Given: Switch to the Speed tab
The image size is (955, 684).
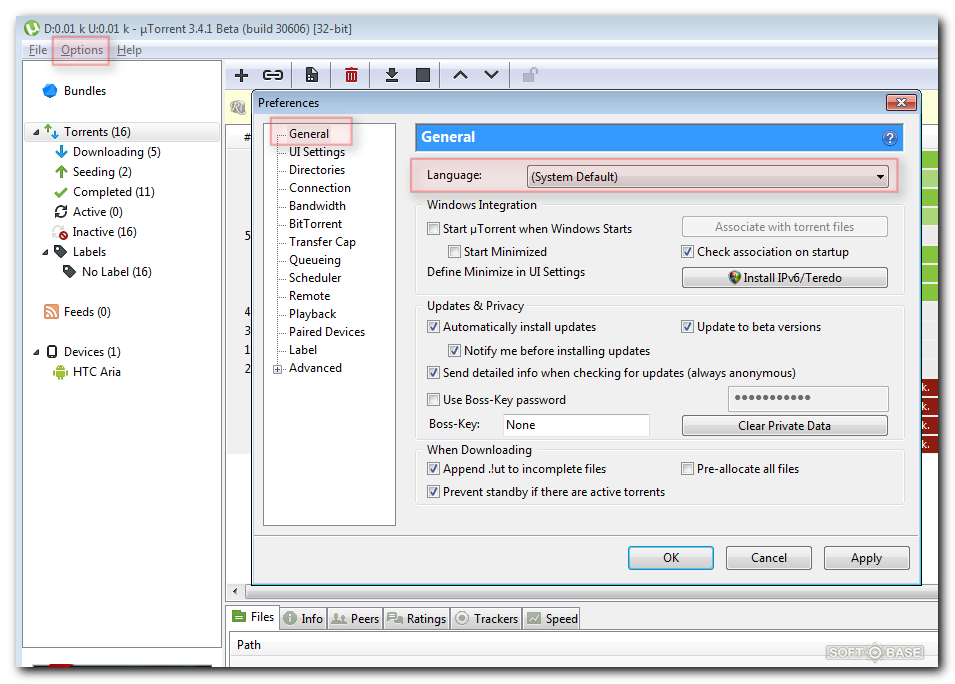Looking at the screenshot, I should 552,618.
